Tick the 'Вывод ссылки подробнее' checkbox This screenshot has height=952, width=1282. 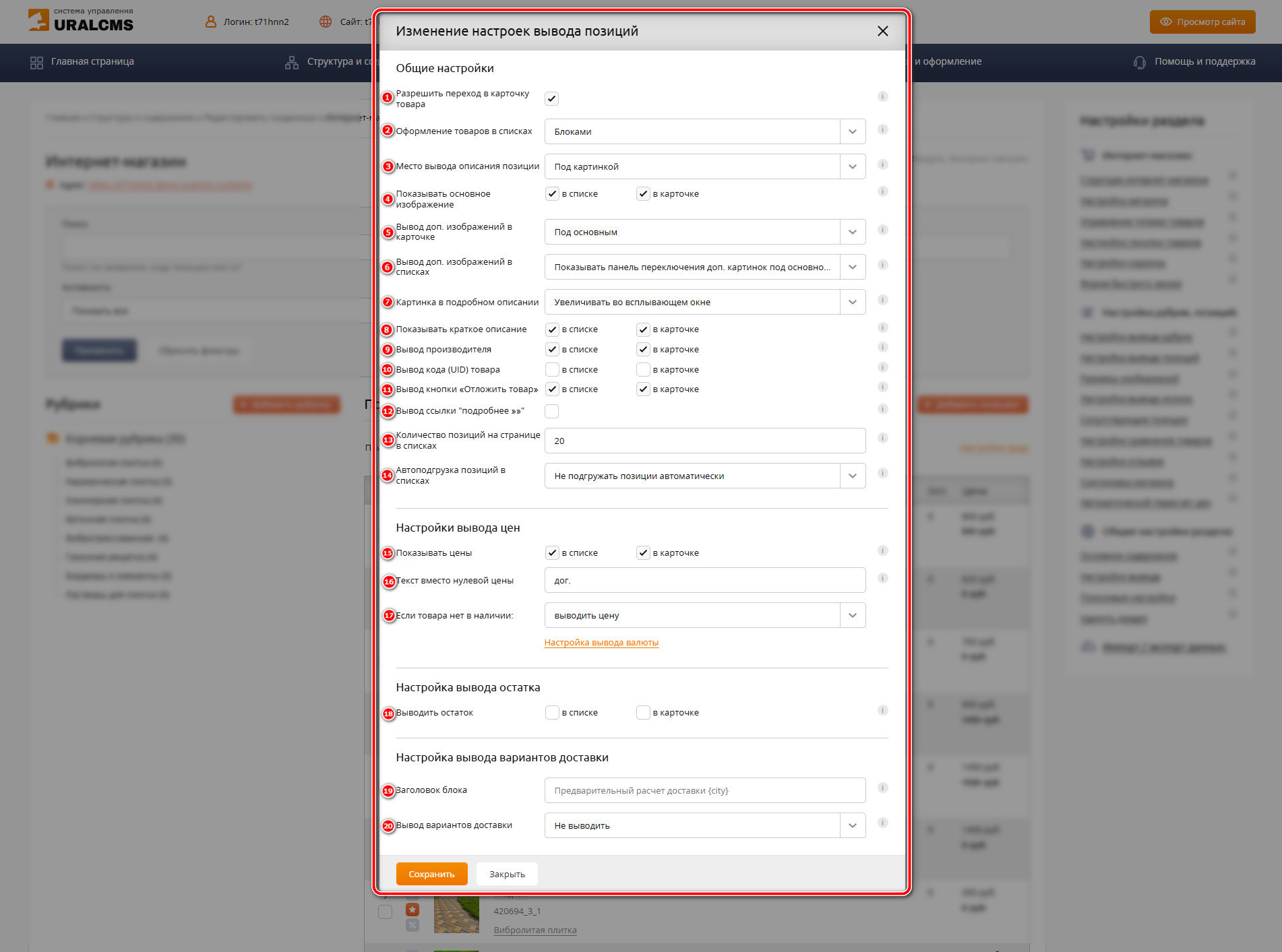point(551,411)
